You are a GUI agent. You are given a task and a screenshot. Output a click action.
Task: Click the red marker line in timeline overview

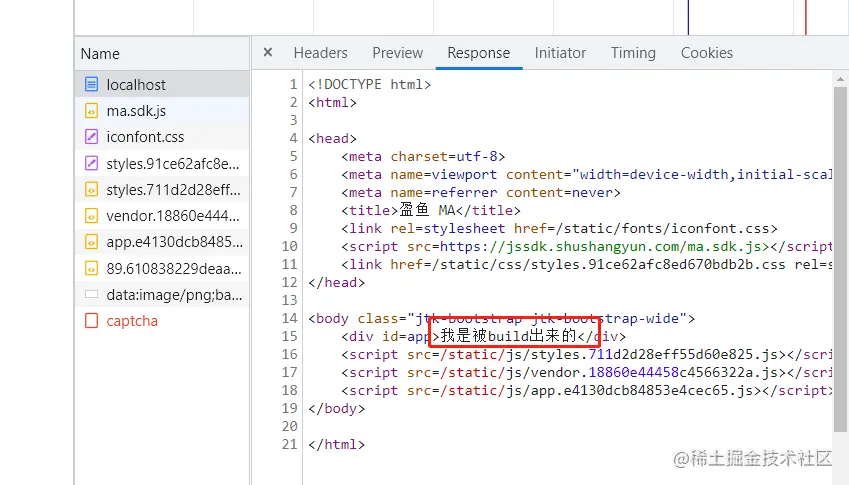806,17
